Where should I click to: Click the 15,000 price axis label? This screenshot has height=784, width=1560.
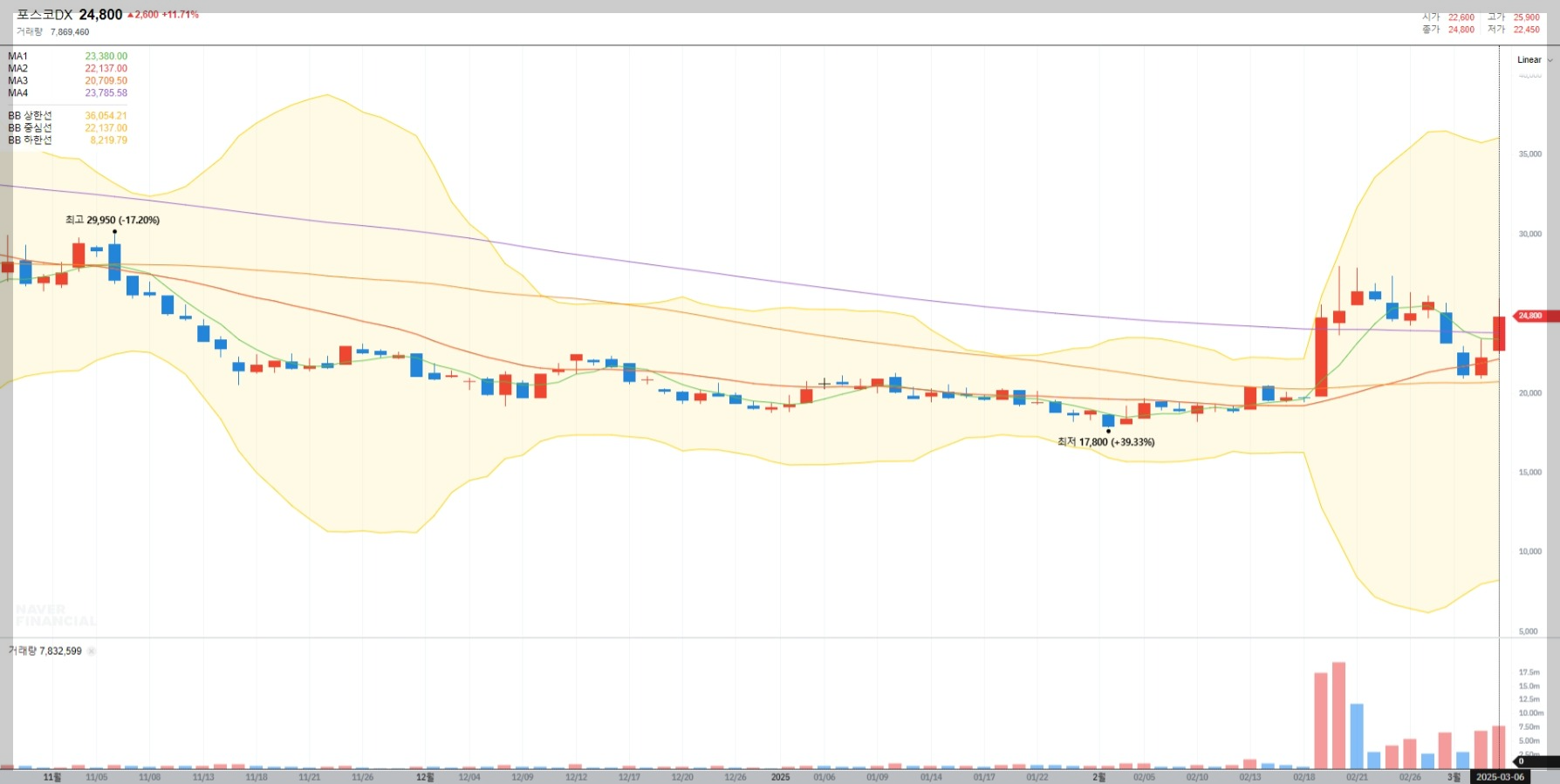pos(1529,473)
